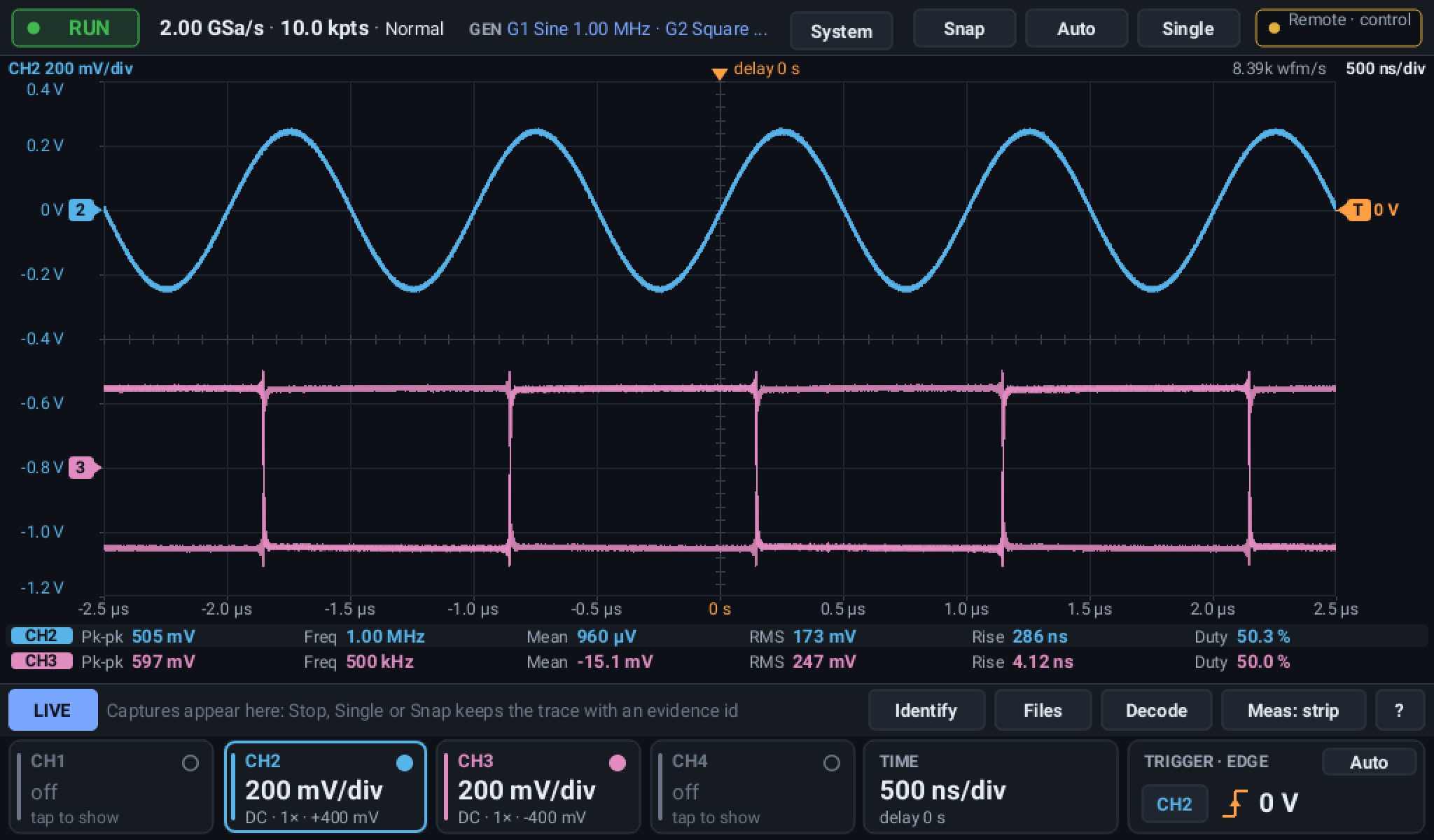Image resolution: width=1434 pixels, height=840 pixels.
Task: Open the TIME 500 ns/div settings
Action: click(990, 787)
